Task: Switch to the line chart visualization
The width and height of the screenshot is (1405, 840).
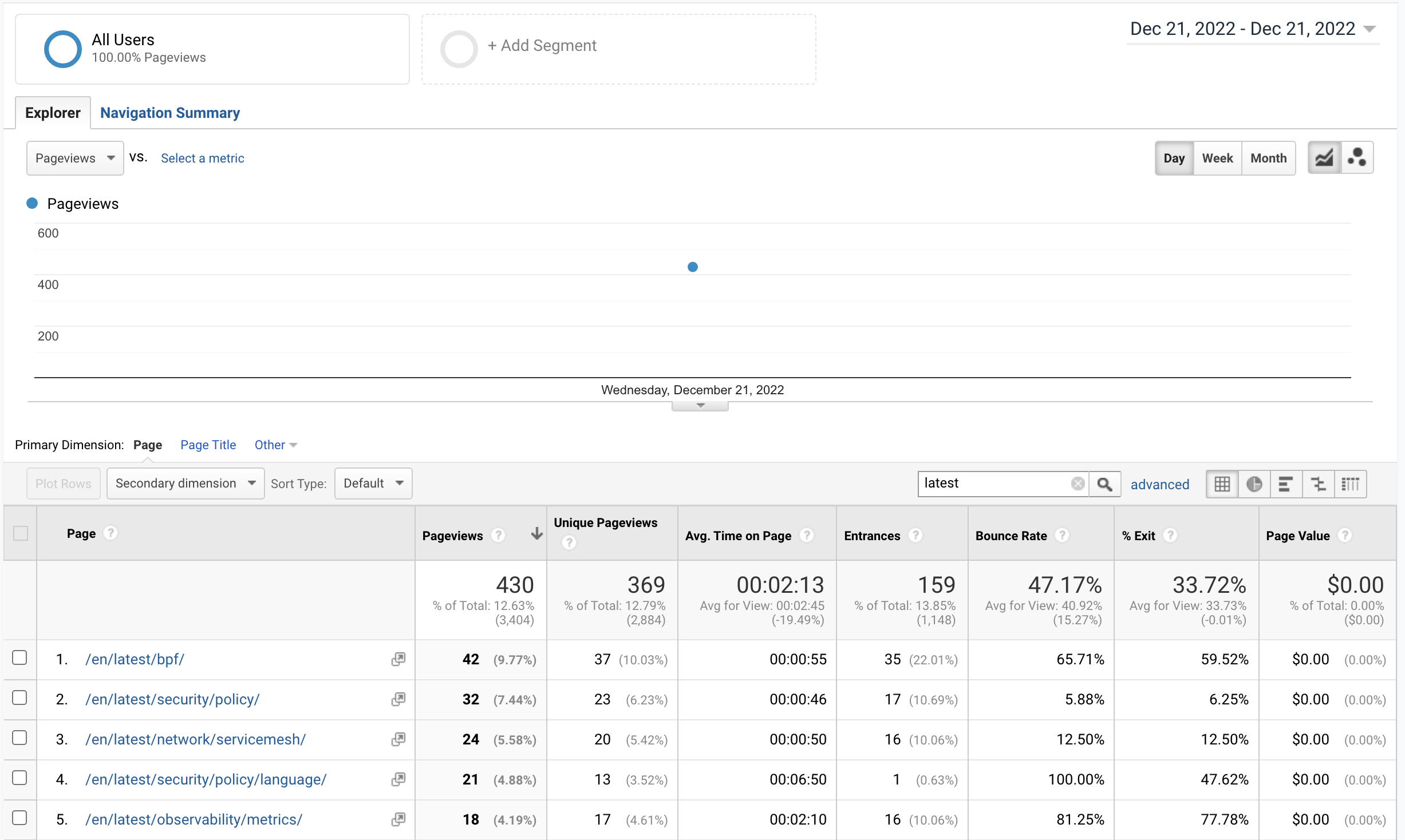Action: coord(1324,157)
